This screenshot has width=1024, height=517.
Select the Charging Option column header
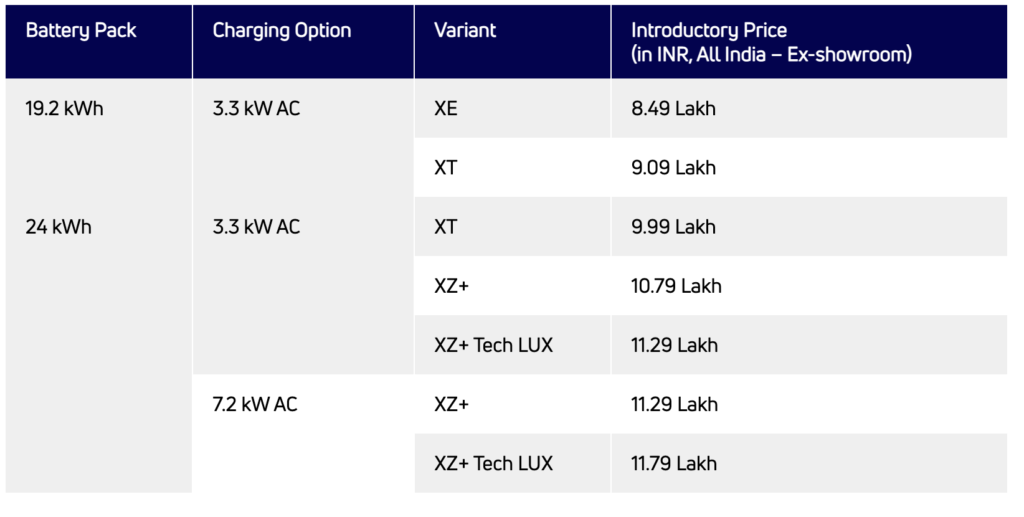click(282, 31)
